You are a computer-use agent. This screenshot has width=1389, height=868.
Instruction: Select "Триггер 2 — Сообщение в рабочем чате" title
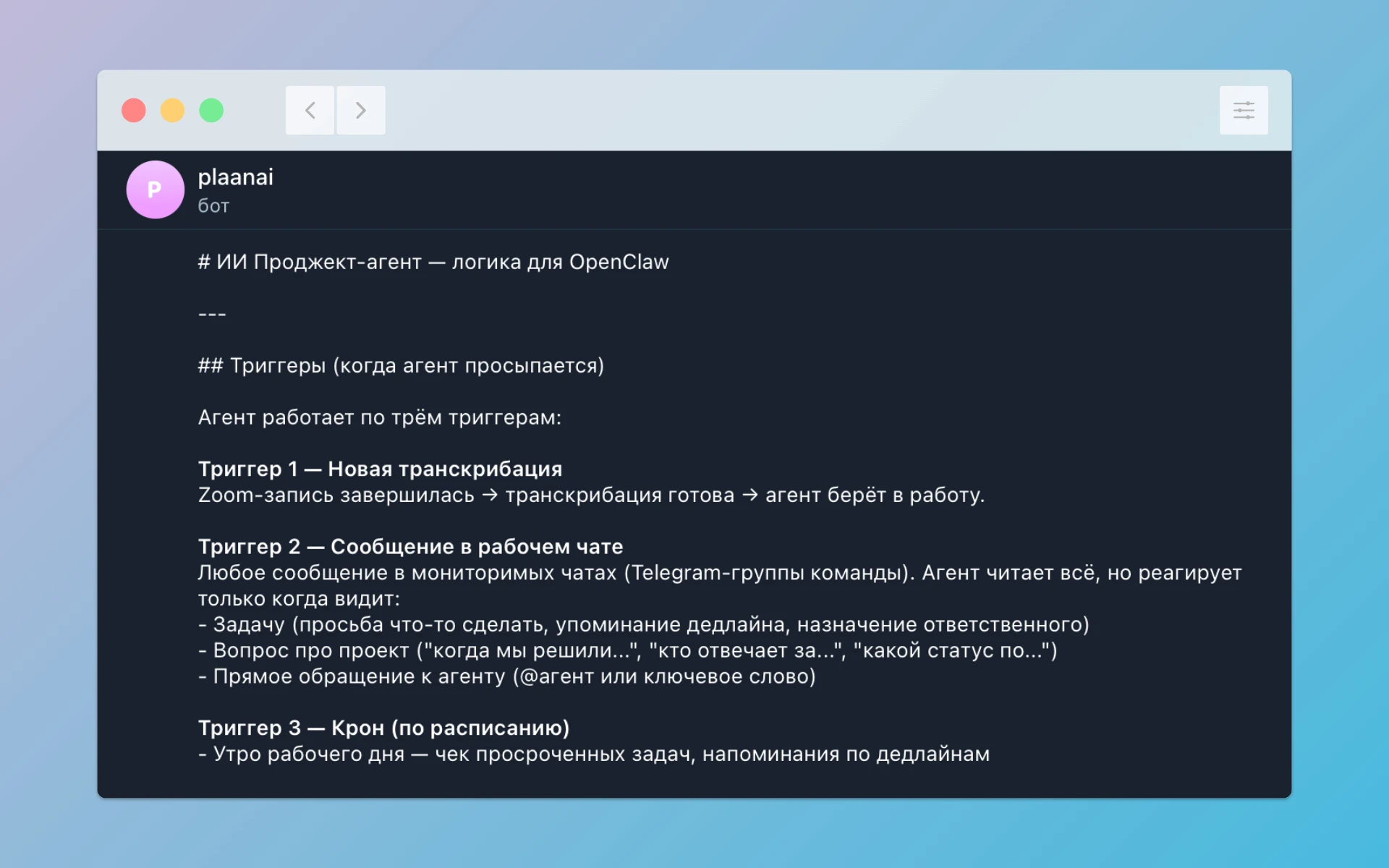click(410, 547)
